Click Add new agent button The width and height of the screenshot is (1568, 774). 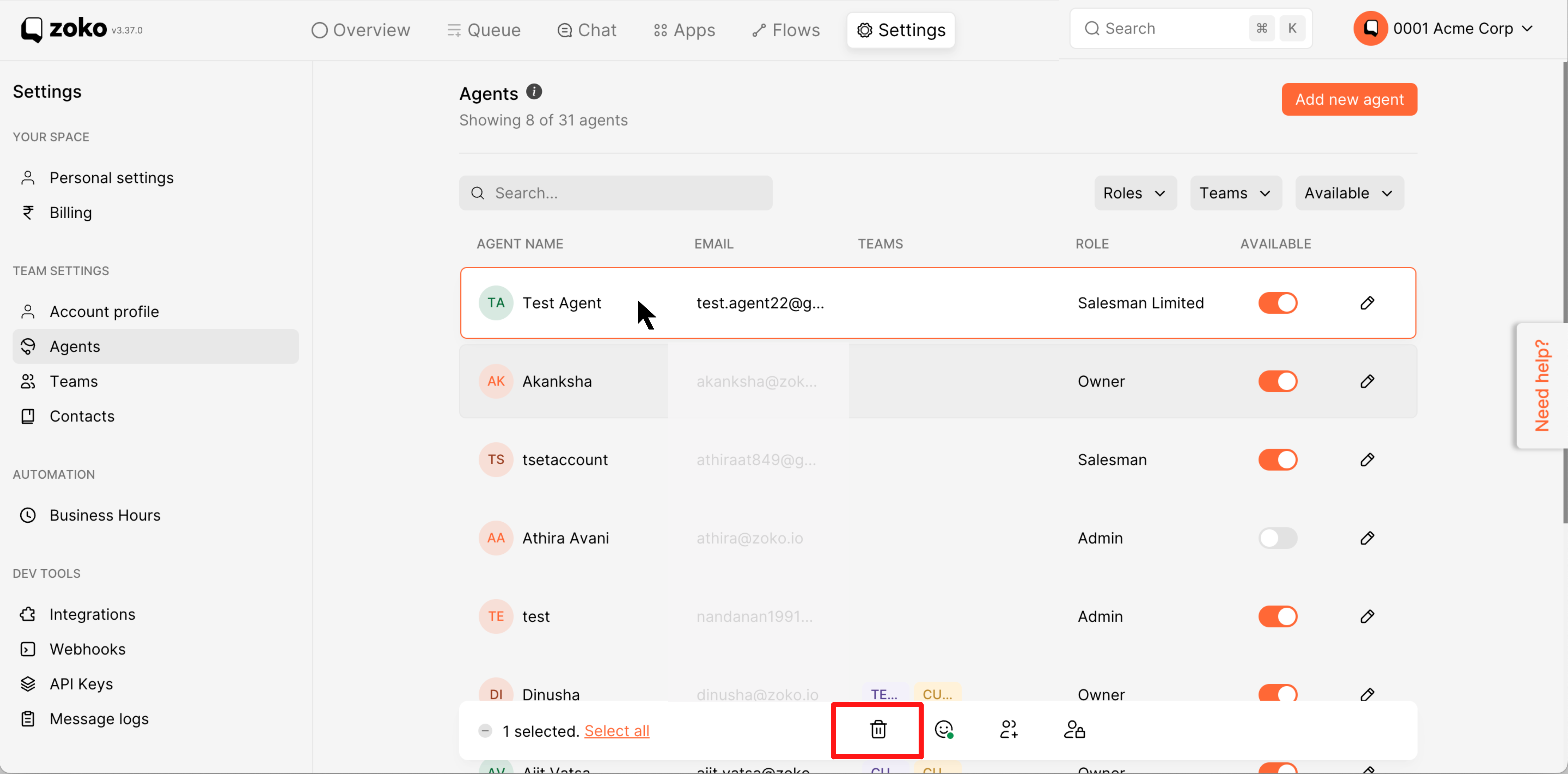pyautogui.click(x=1349, y=99)
